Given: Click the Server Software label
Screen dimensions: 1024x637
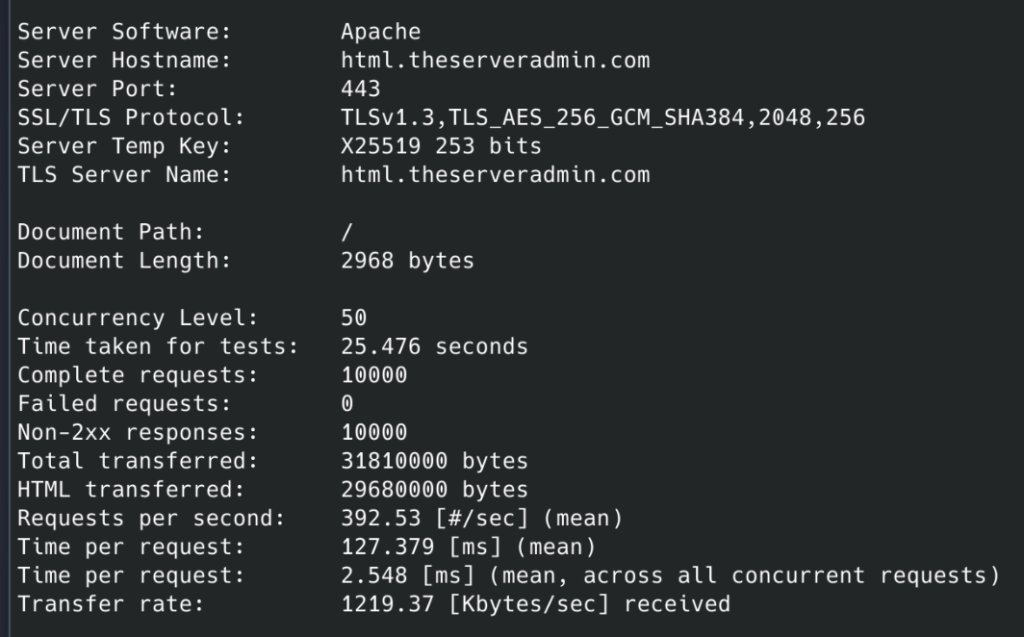Looking at the screenshot, I should coord(125,31).
